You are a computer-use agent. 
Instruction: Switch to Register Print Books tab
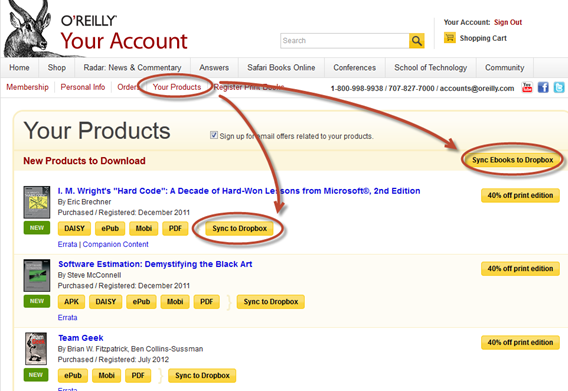click(249, 87)
